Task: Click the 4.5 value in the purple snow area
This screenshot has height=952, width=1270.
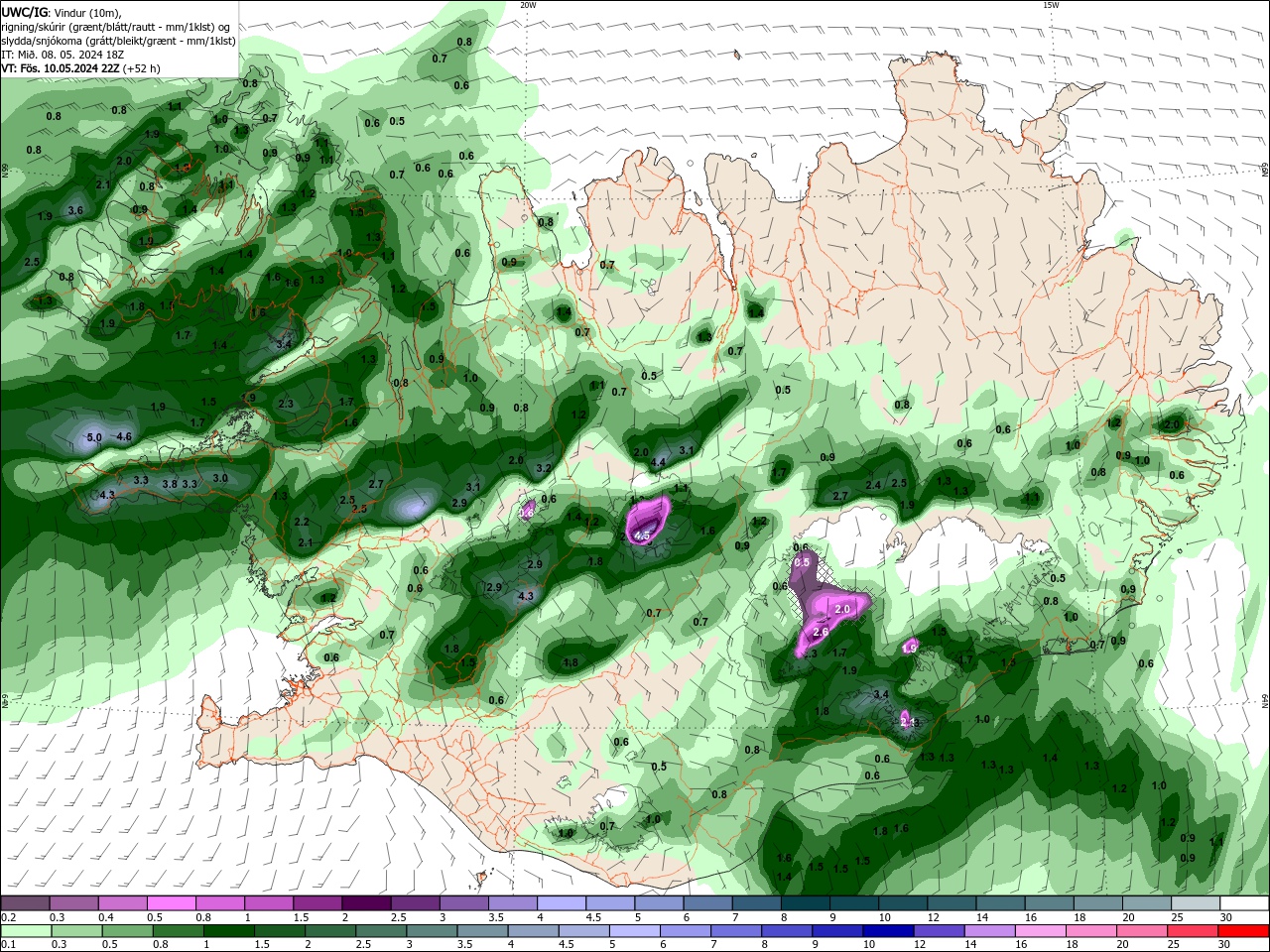Action: pyautogui.click(x=641, y=536)
